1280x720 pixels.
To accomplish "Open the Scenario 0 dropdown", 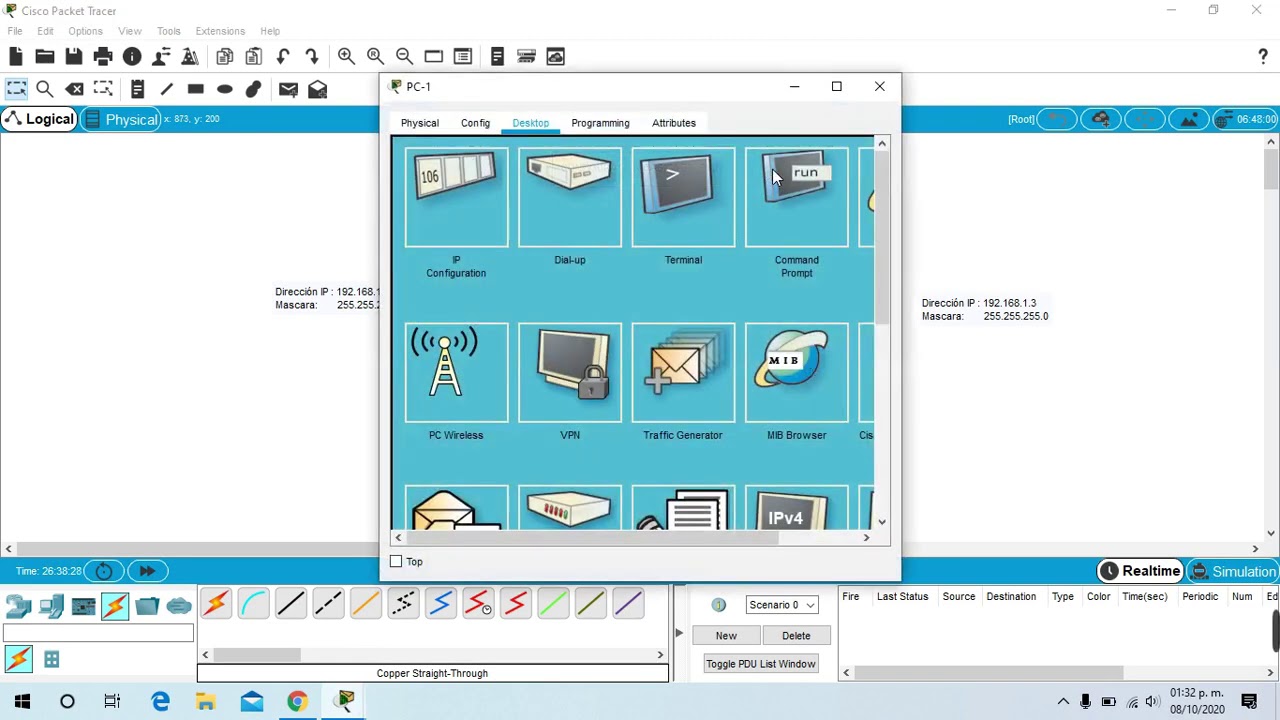I will pos(782,605).
